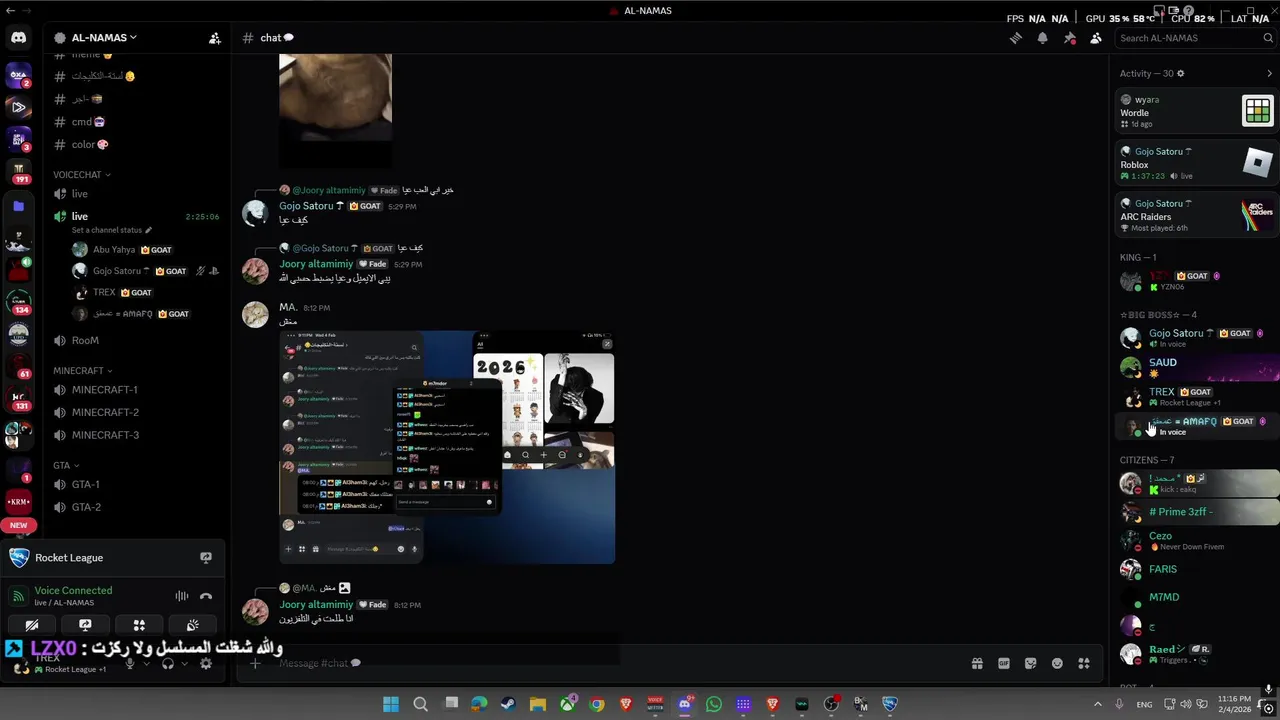
Task: Open Gojo Satoru ARC Raiders activity card
Action: point(1197,215)
